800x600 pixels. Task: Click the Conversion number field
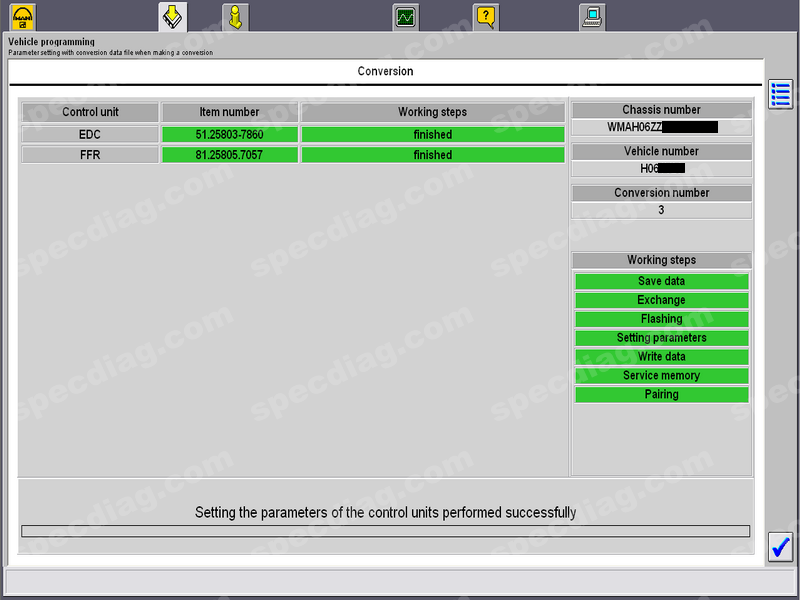click(661, 210)
